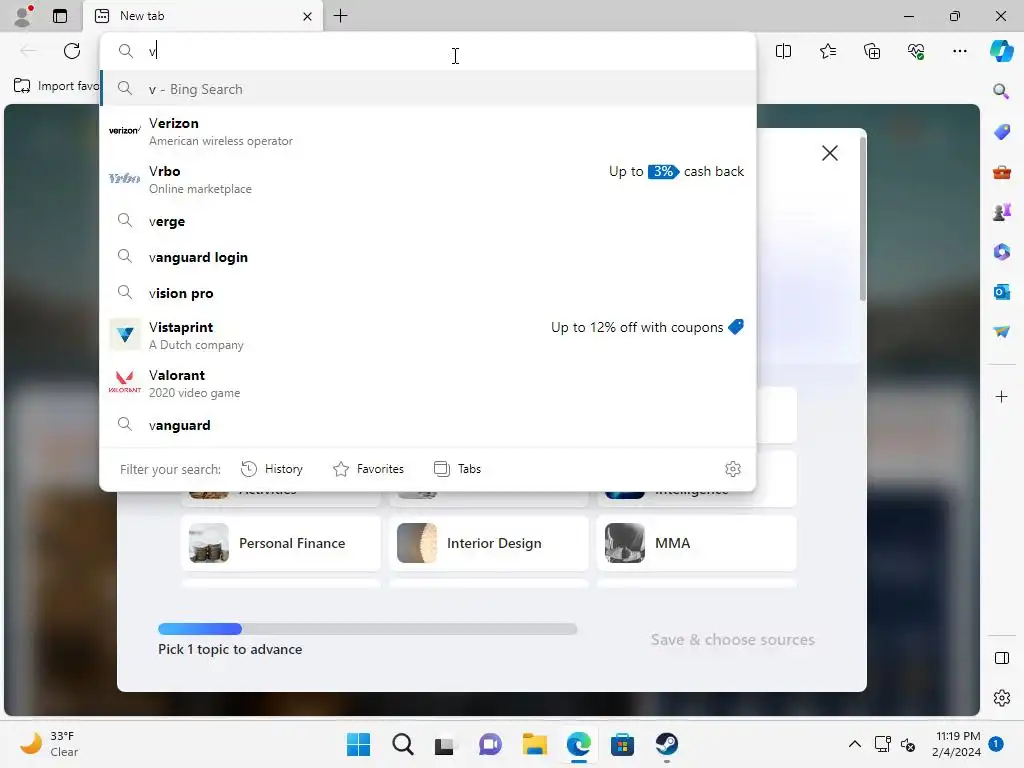
Task: Open the notification badge in taskbar
Action: (996, 743)
